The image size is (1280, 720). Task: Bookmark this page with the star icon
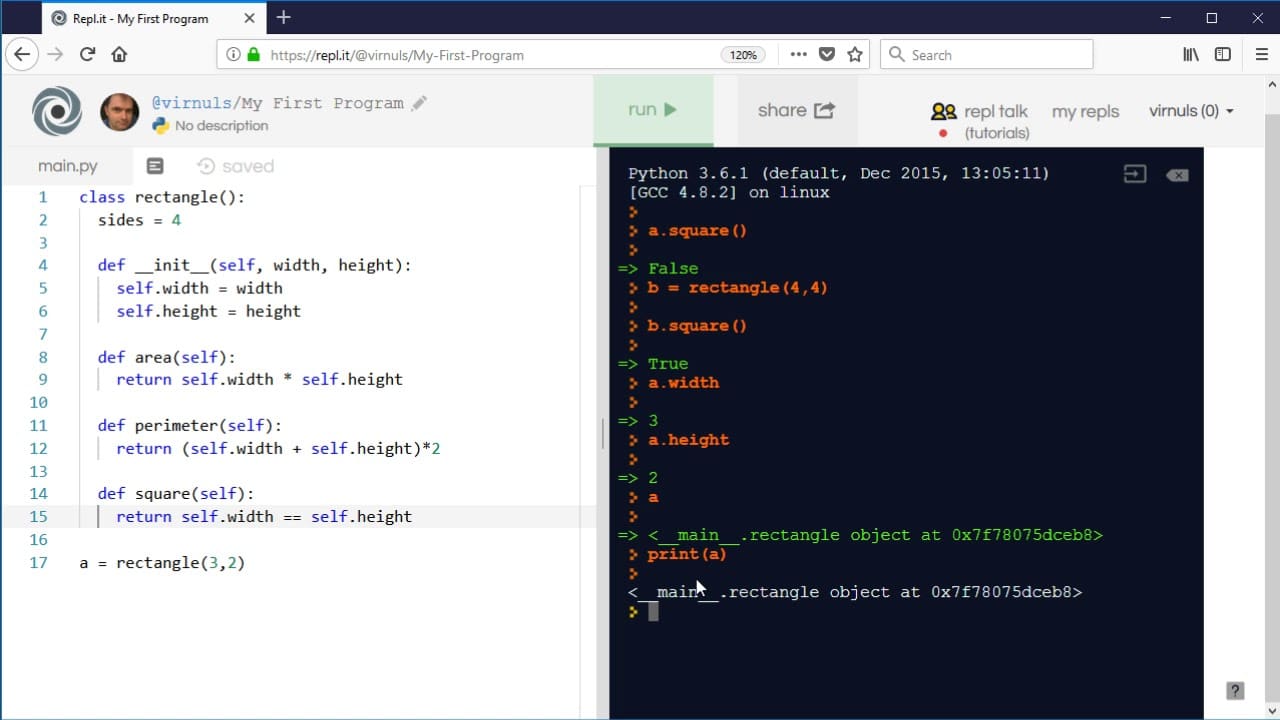pyautogui.click(x=855, y=55)
